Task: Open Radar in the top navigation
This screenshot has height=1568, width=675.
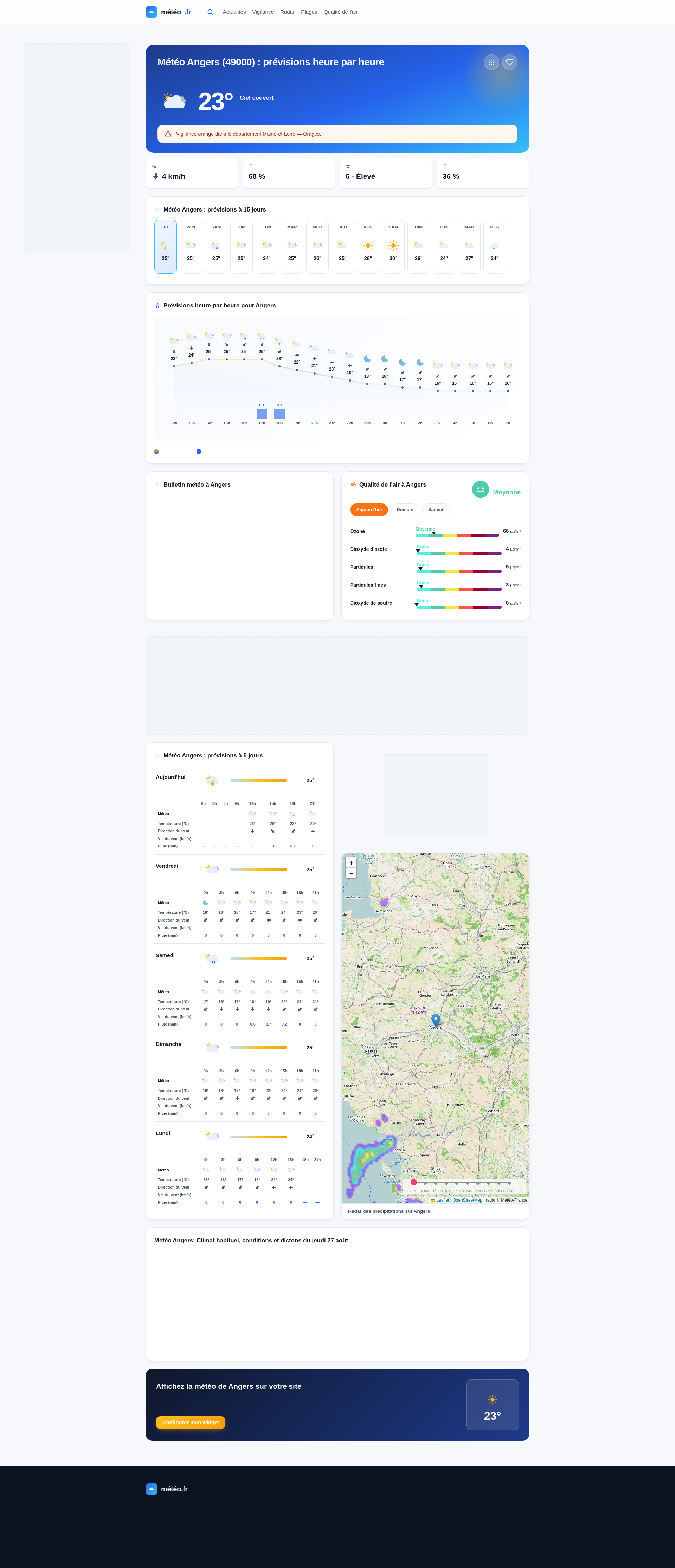Action: (288, 12)
